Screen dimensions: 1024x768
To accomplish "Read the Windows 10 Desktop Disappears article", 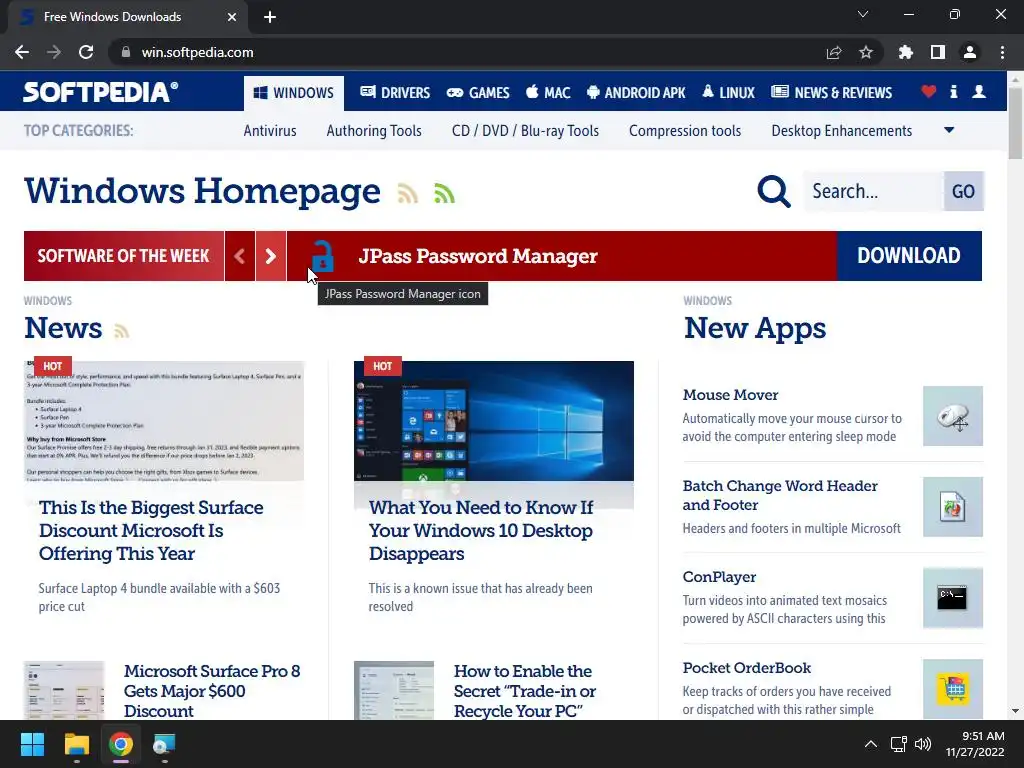I will 481,530.
